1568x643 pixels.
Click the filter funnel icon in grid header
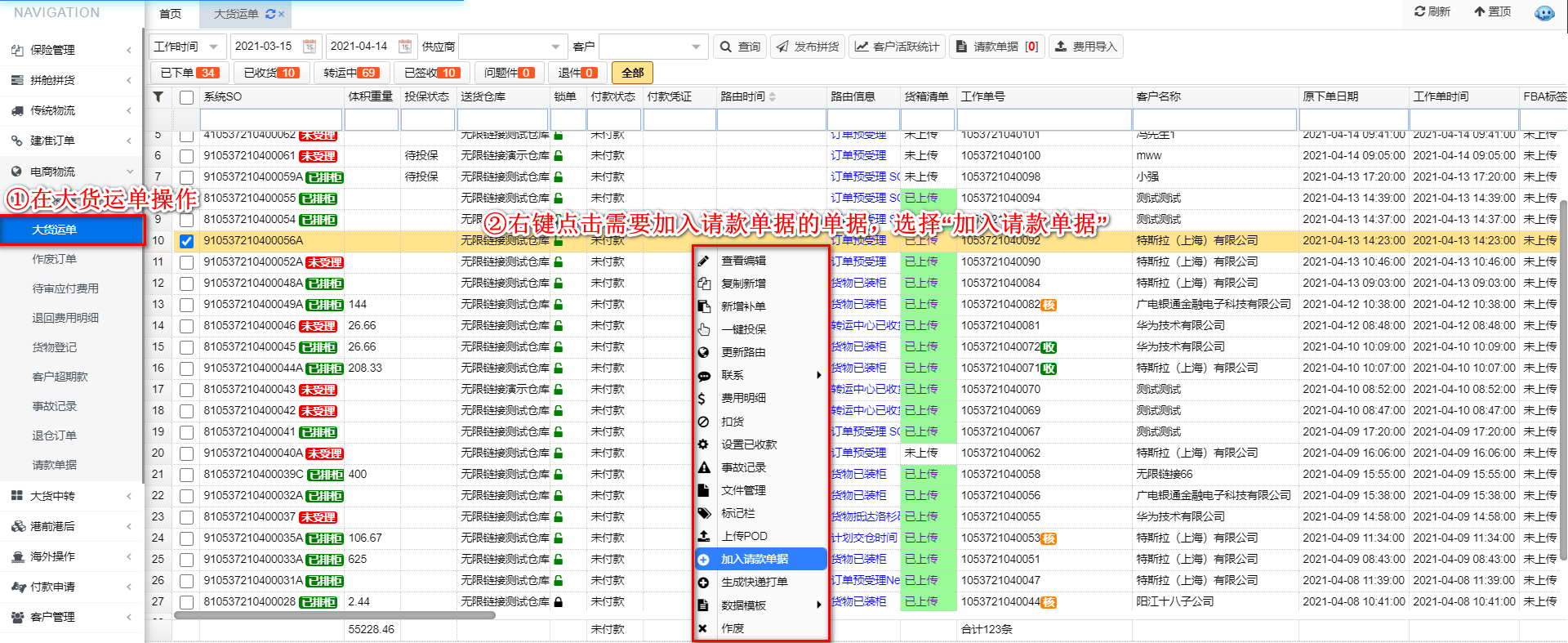pyautogui.click(x=158, y=96)
